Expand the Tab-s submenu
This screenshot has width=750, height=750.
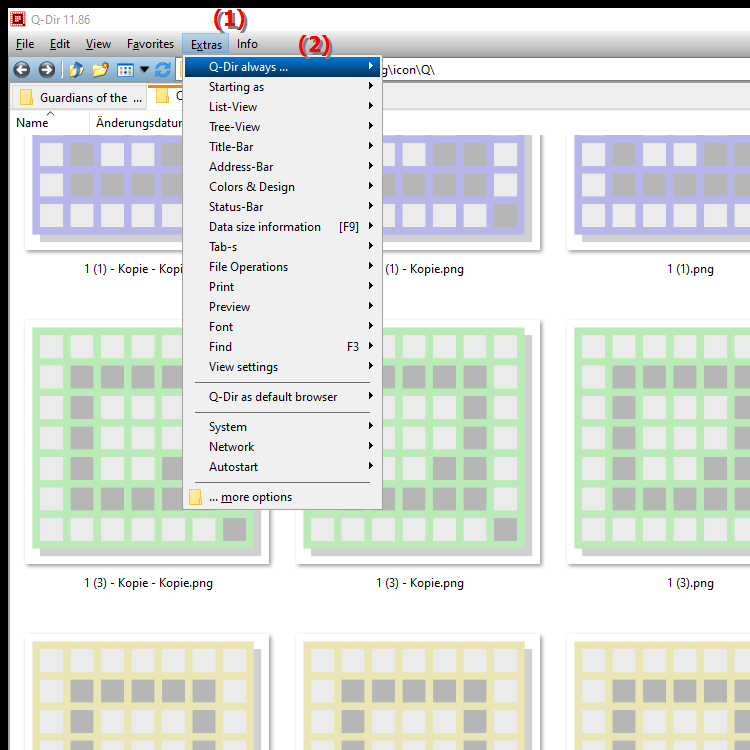(x=282, y=247)
